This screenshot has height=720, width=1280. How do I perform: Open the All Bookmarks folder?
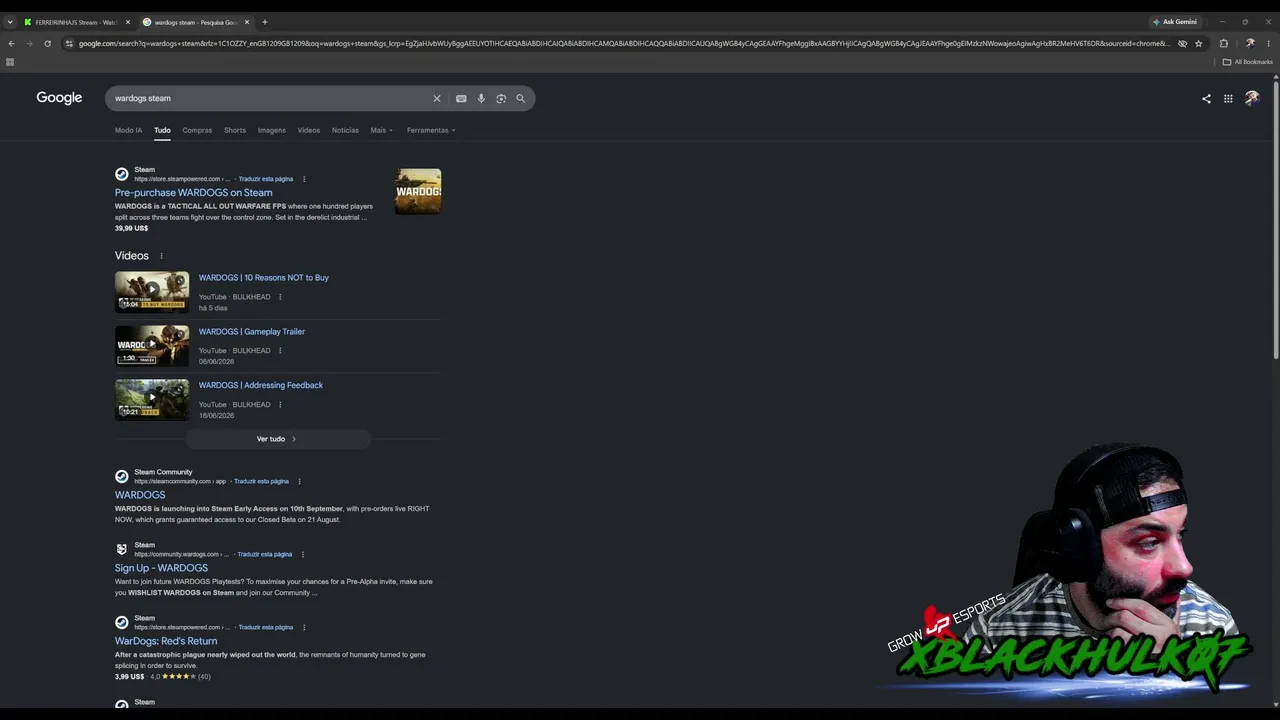click(1248, 62)
